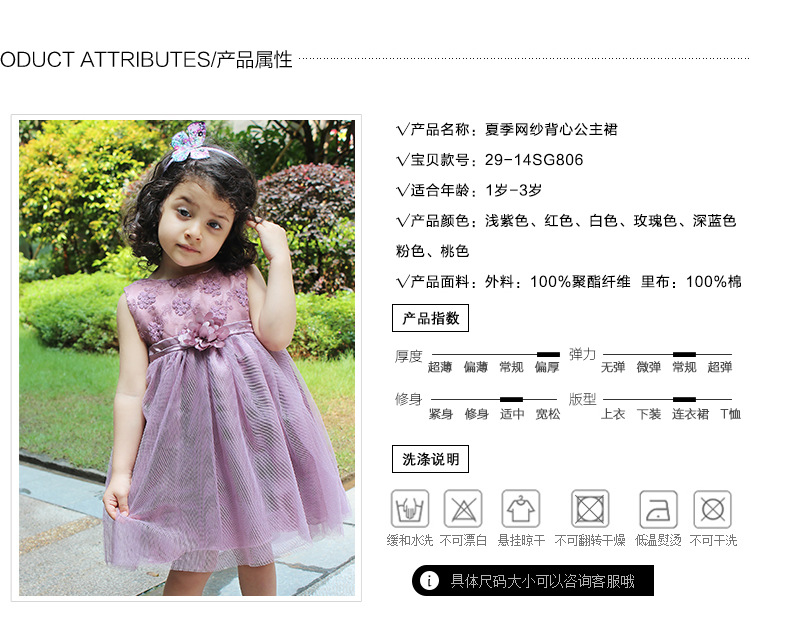790x623 pixels.
Task: Click the low temperature iron icon
Action: point(658,509)
